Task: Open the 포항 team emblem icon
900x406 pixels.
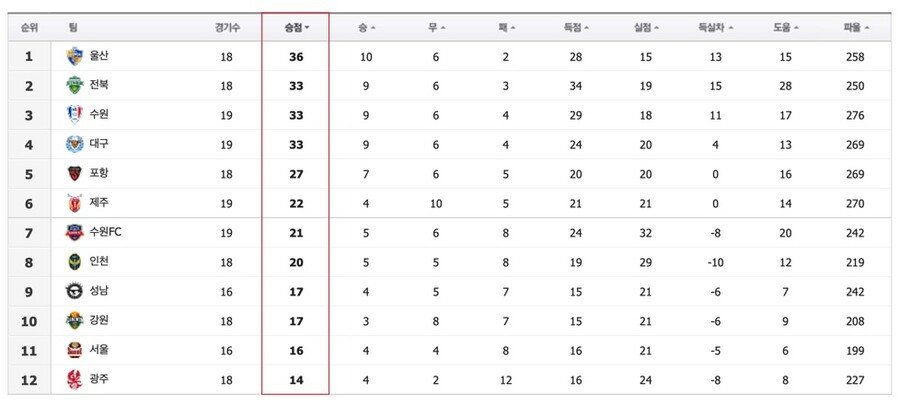Action: (x=75, y=173)
